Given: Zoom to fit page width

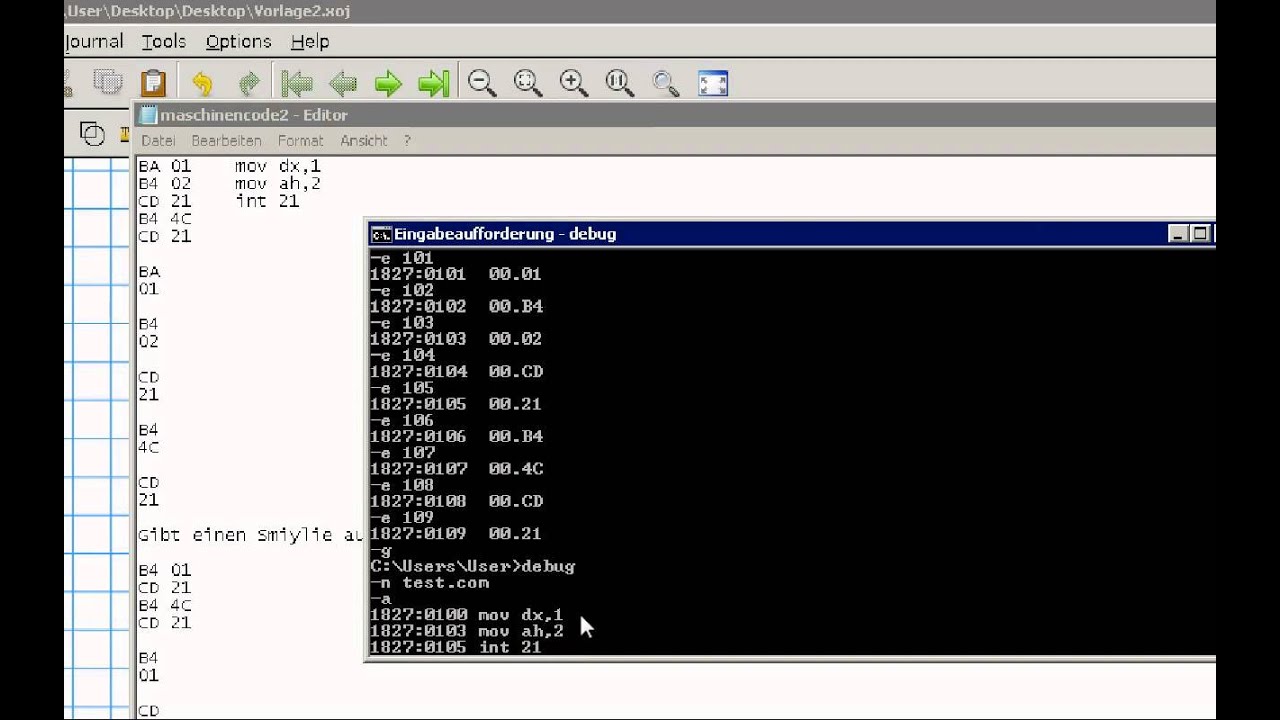Looking at the screenshot, I should (x=528, y=83).
